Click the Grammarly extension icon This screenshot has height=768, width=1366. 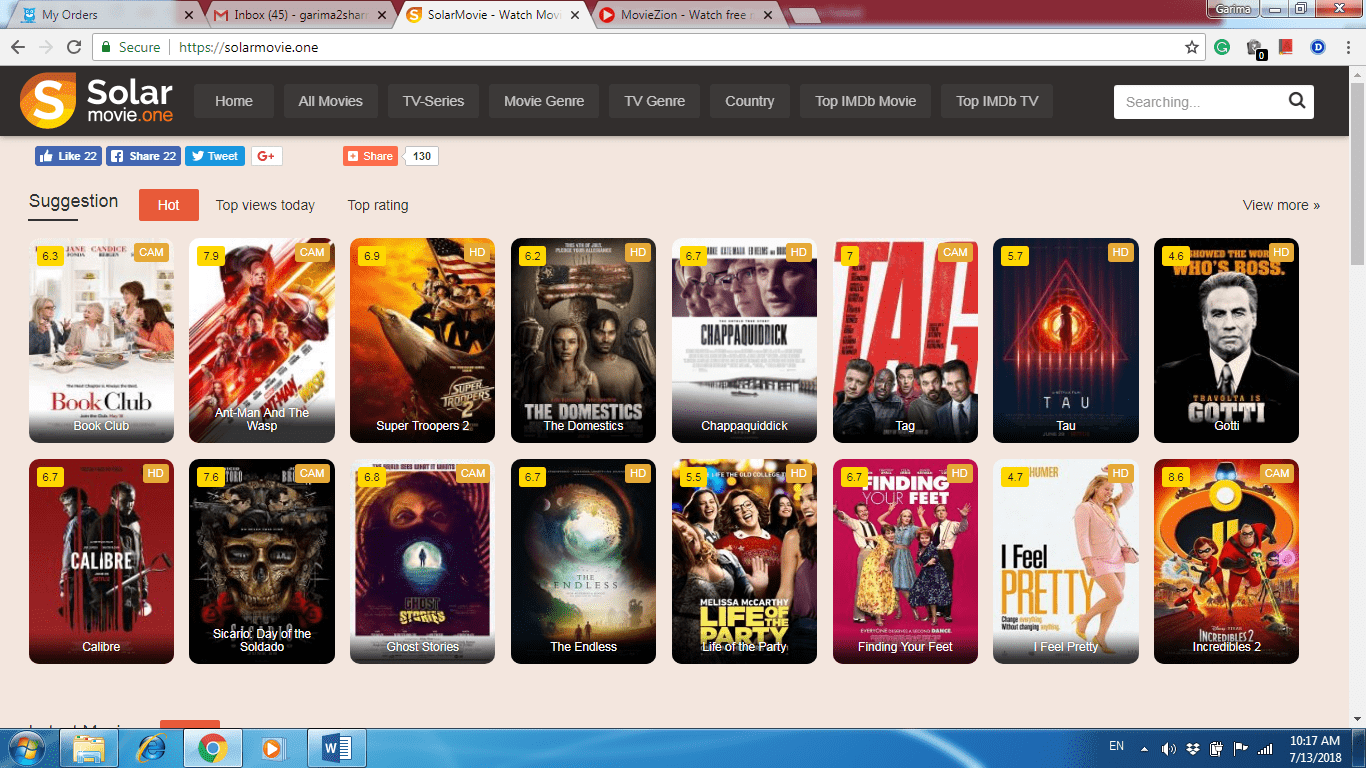1222,47
